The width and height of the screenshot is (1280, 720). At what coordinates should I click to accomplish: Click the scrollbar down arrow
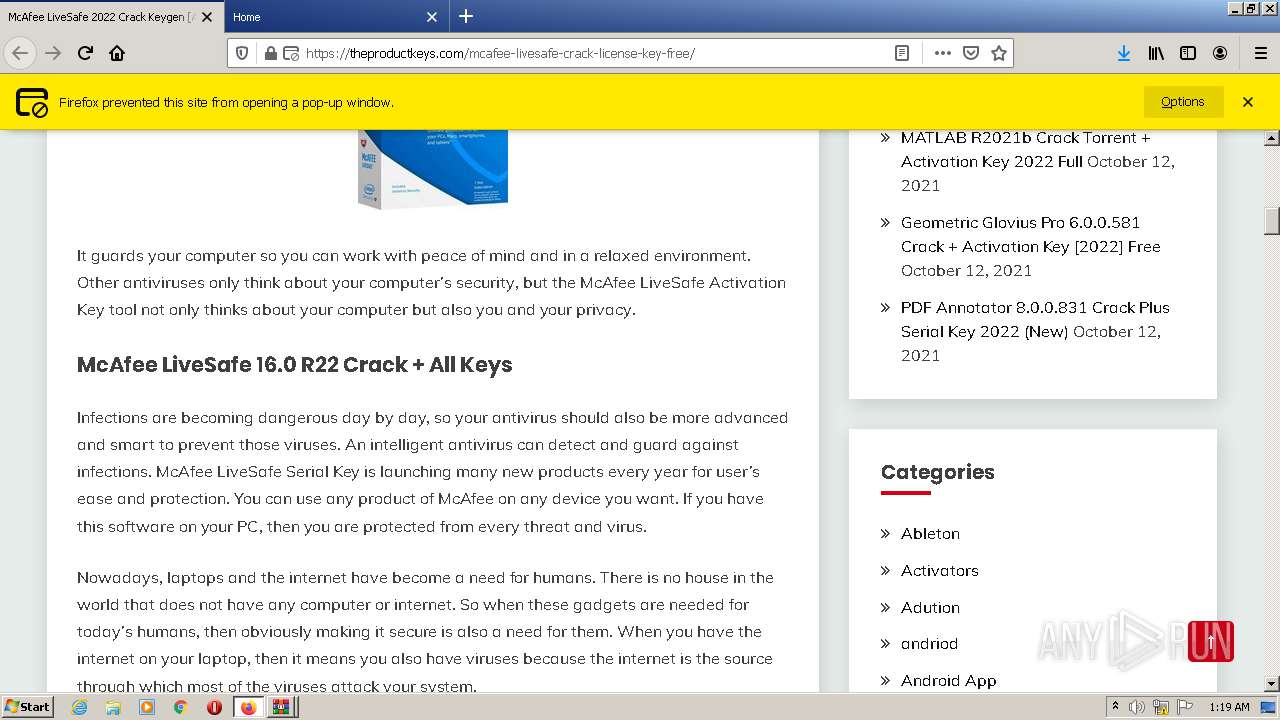click(x=1271, y=683)
